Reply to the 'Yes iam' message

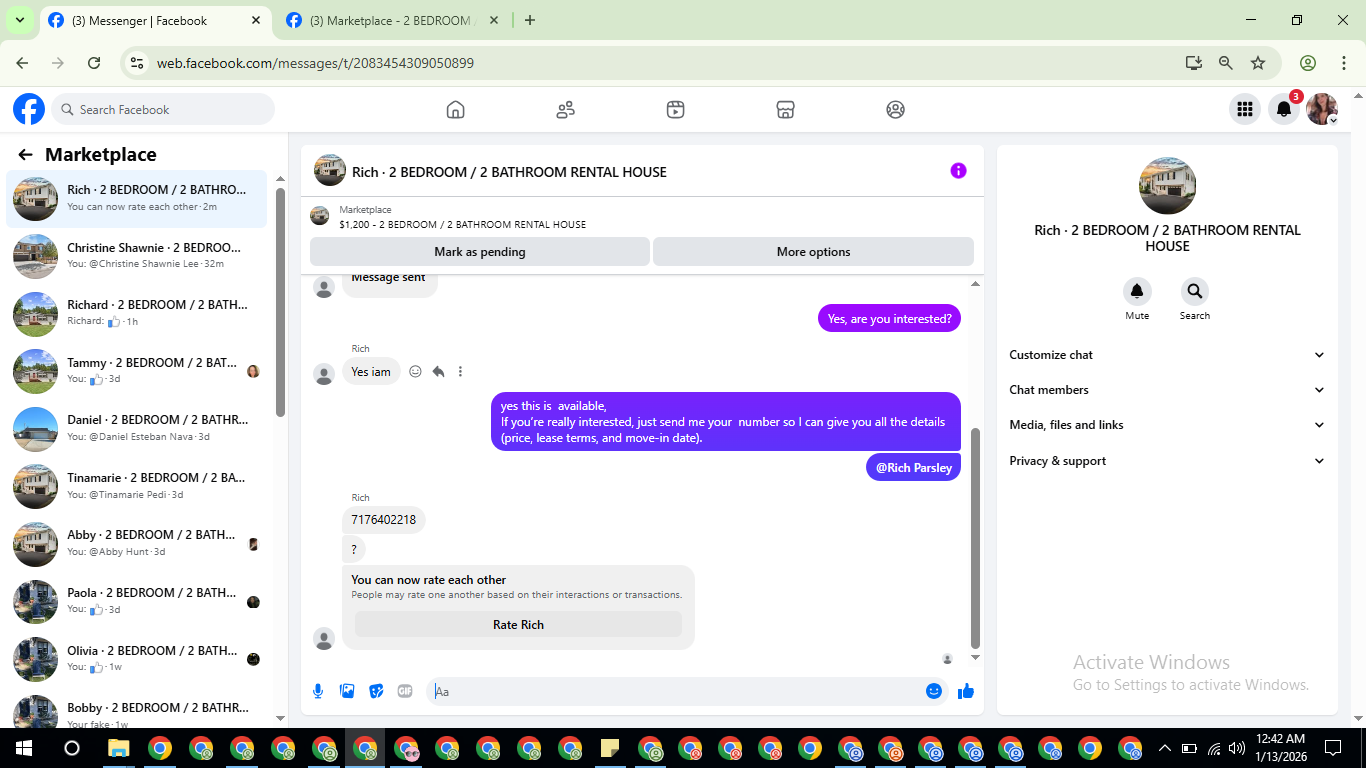[438, 372]
